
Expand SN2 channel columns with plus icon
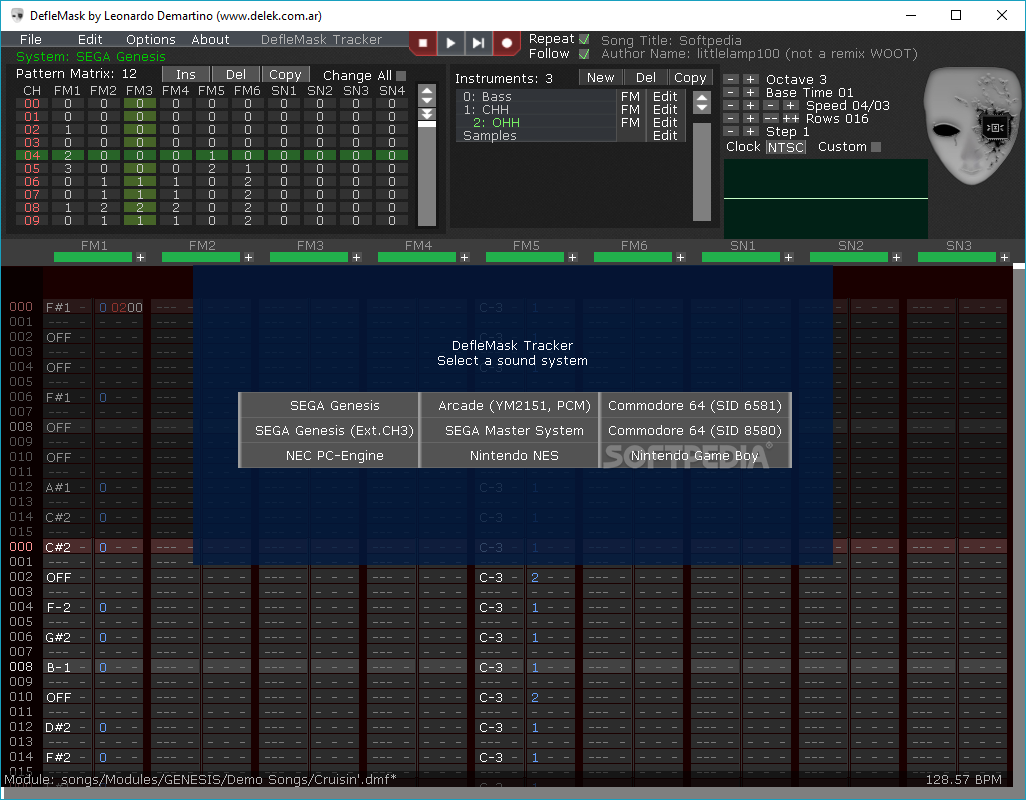tap(896, 258)
